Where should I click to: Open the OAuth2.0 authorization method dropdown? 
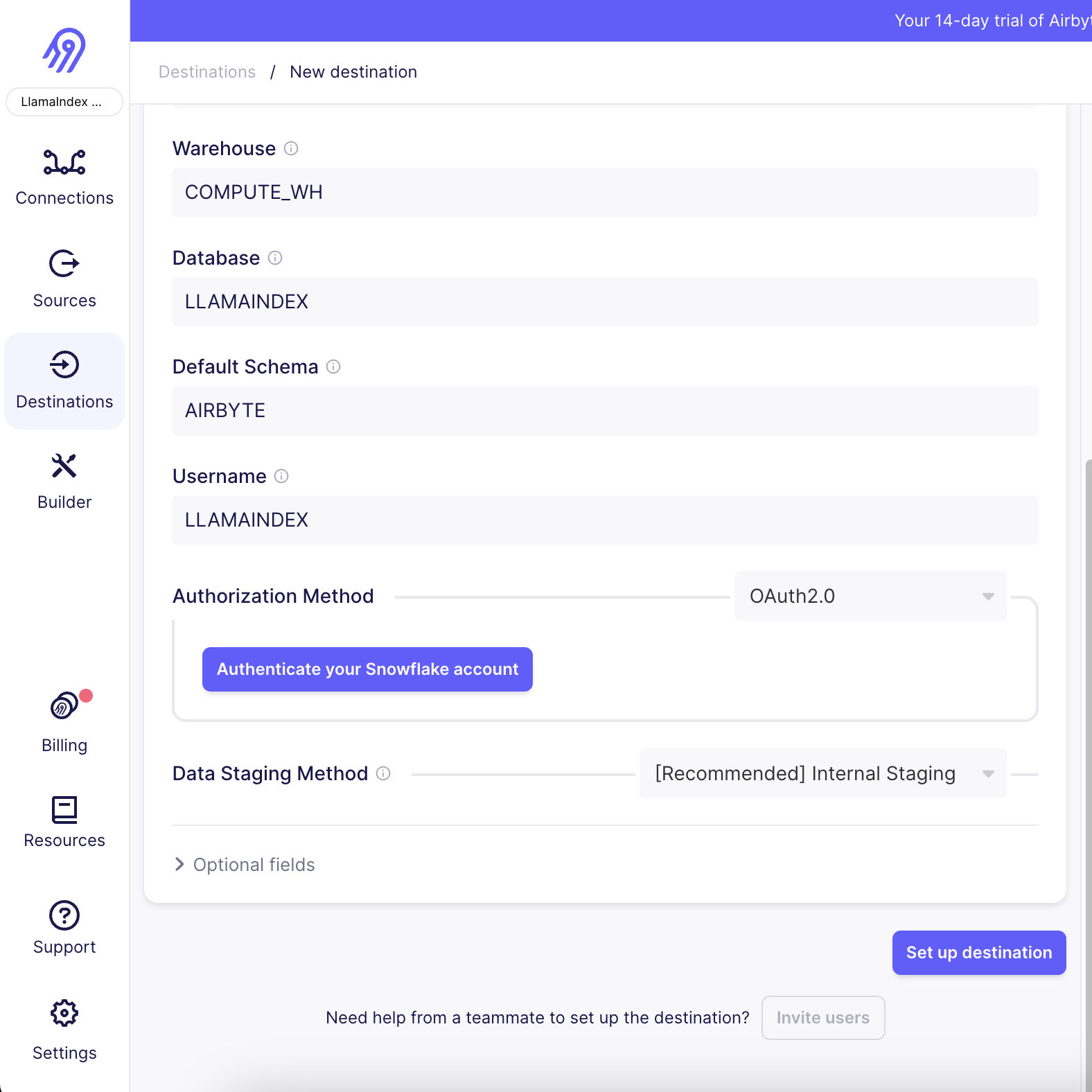point(870,596)
